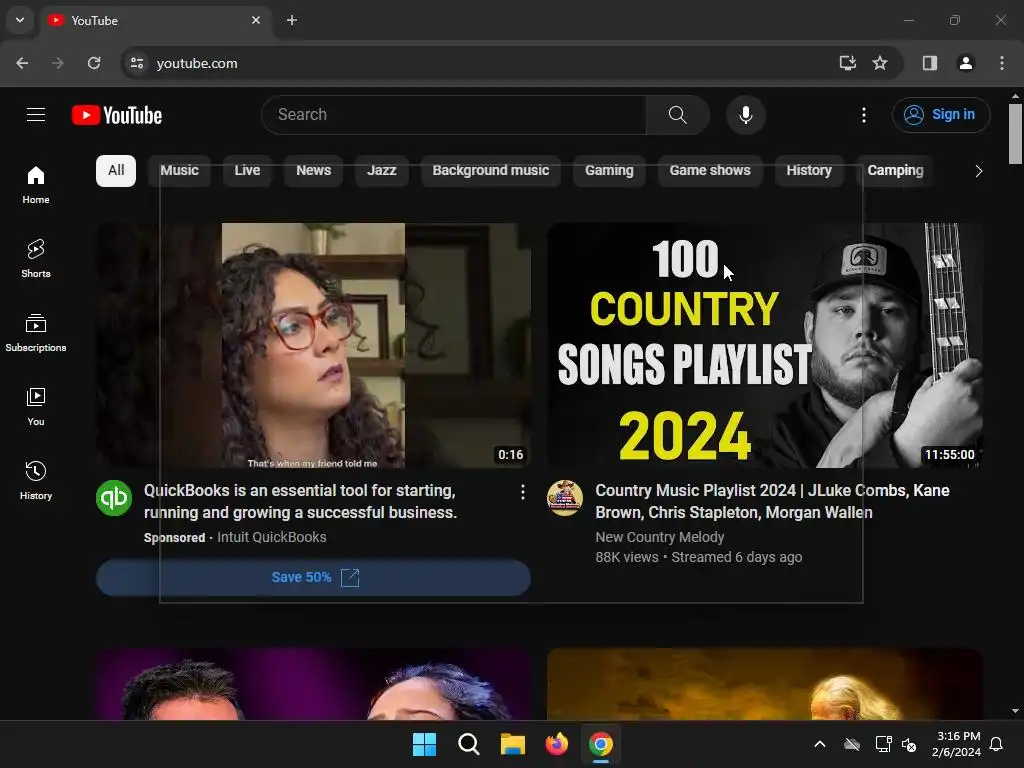Open File Explorer from taskbar
1024x768 pixels.
(513, 744)
